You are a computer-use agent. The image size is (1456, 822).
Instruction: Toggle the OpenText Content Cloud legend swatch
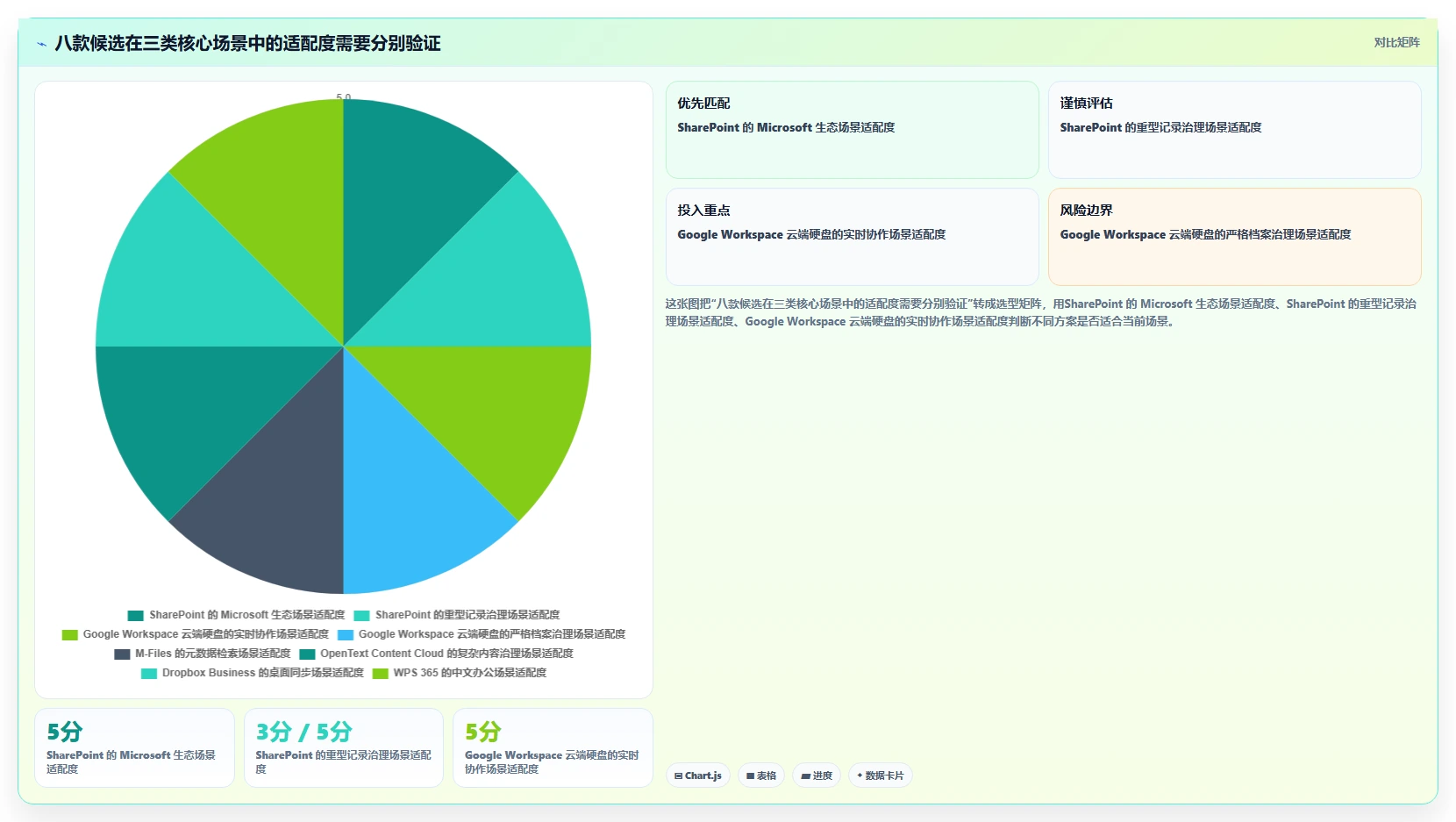[307, 654]
